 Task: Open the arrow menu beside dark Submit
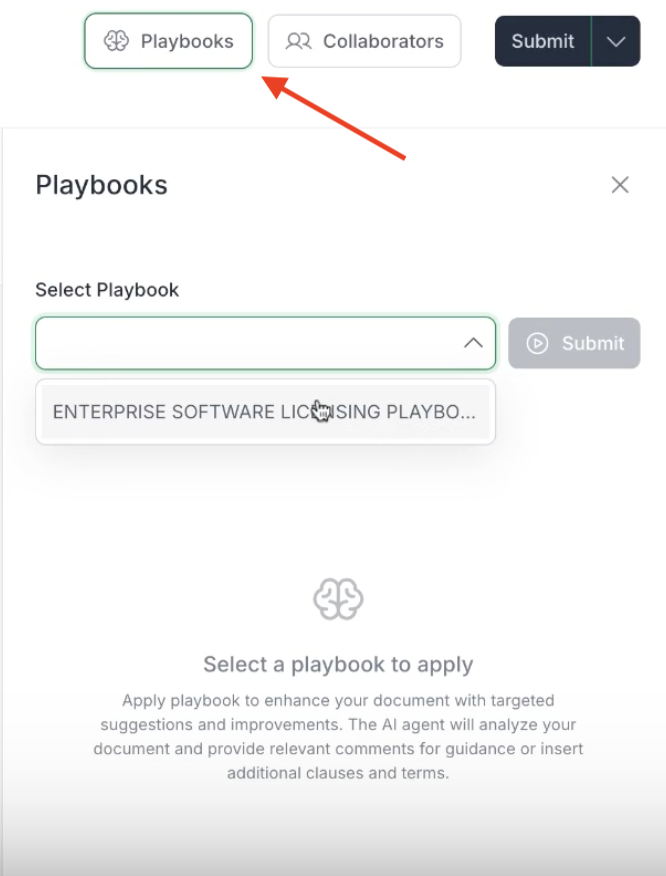[x=616, y=41]
